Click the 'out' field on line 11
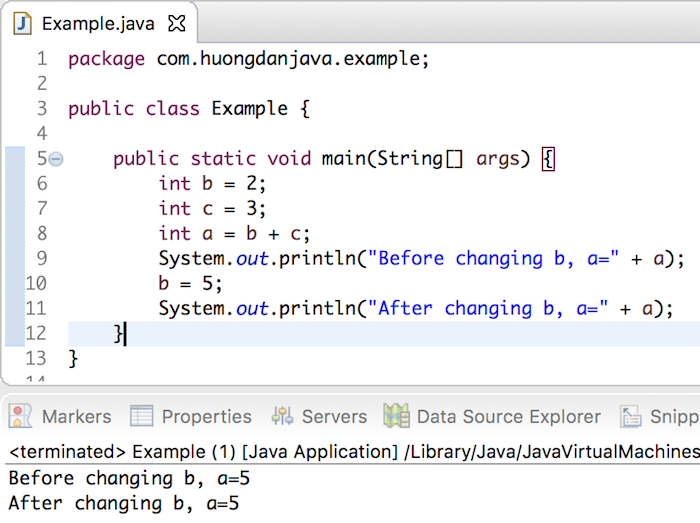 (252, 309)
